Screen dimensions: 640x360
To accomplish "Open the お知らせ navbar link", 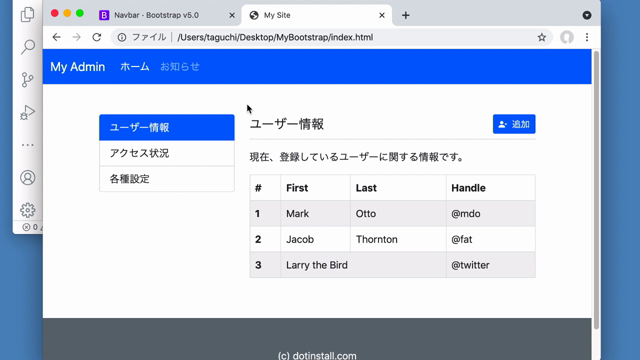I will [x=180, y=67].
